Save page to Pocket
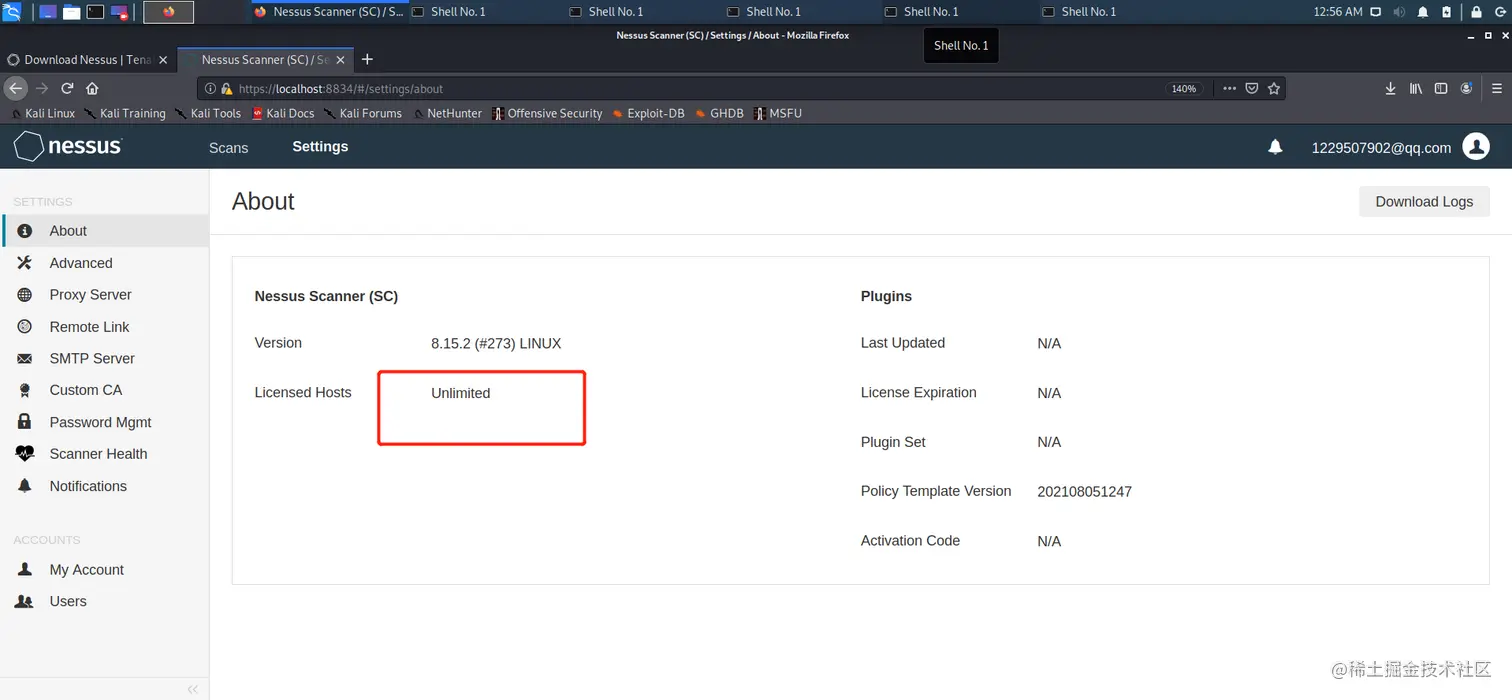The width and height of the screenshot is (1512, 700). pos(1251,88)
